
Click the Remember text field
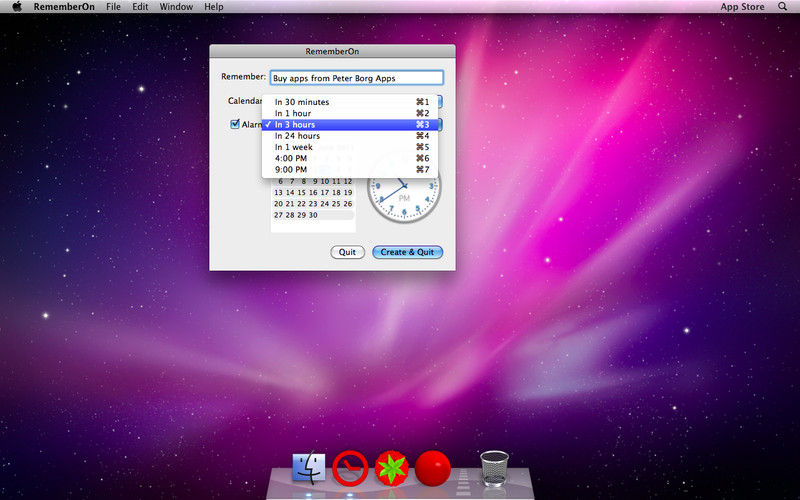tap(356, 78)
